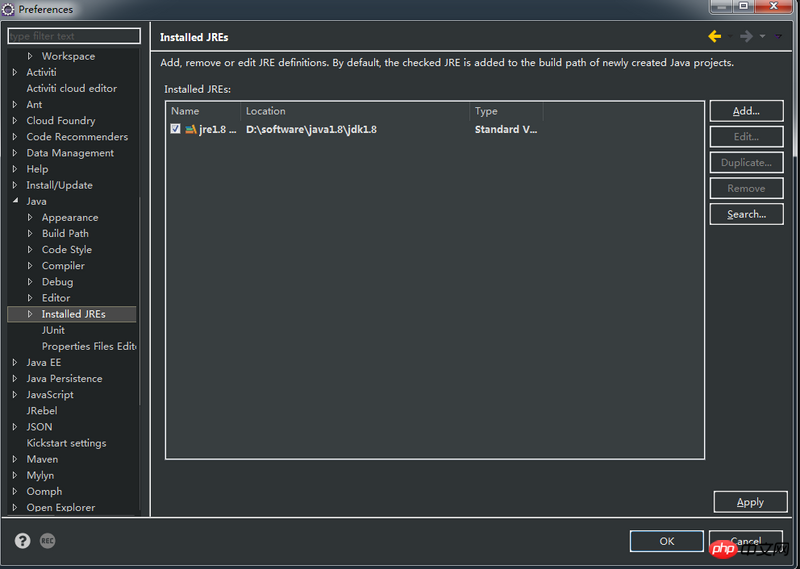Select the jre1.8 name cell
800x569 pixels.
coord(217,129)
